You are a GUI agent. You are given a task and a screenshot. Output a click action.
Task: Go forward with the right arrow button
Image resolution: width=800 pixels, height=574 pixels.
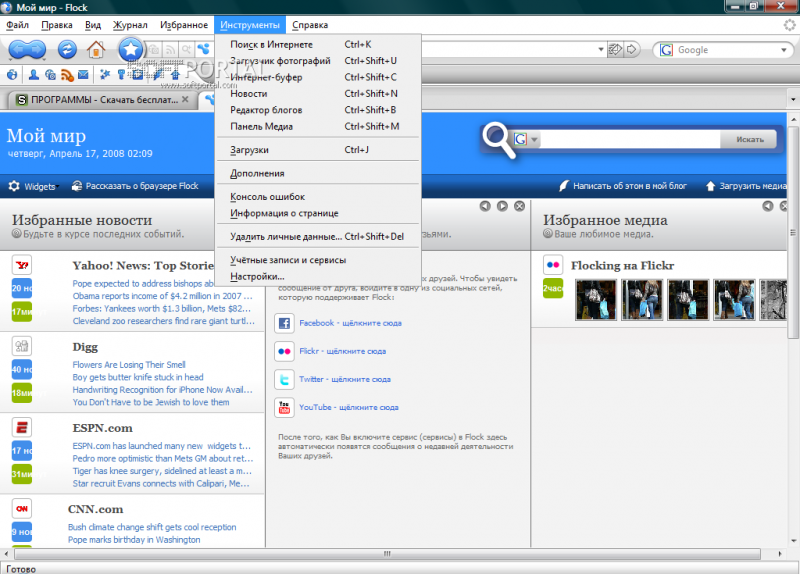coord(37,49)
